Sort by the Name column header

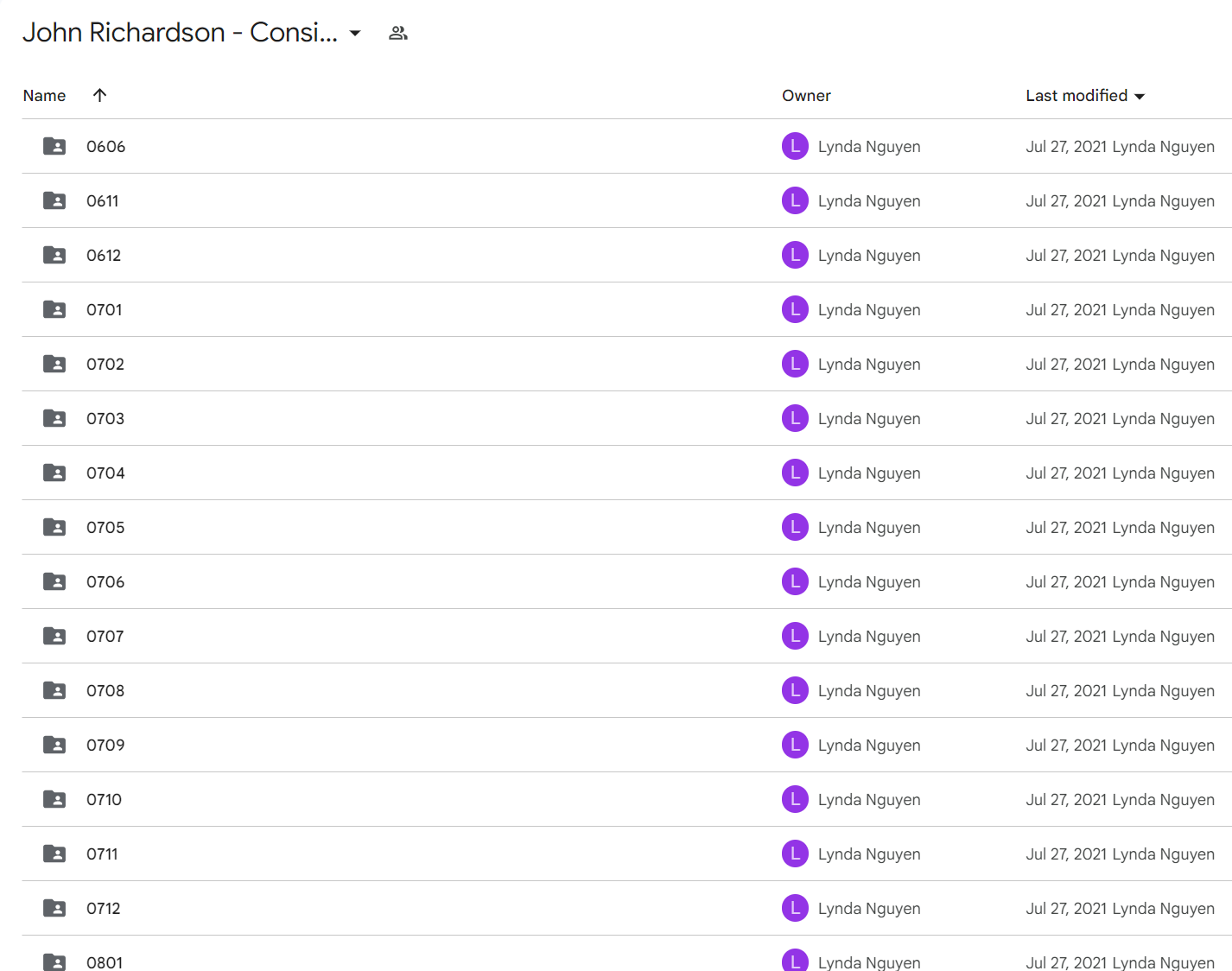point(44,96)
